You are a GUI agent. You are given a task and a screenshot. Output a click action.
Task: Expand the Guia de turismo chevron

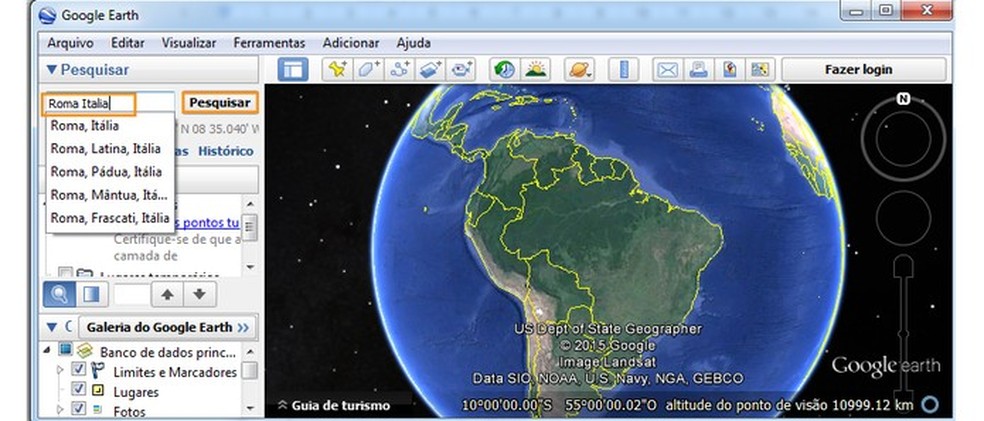pos(282,405)
